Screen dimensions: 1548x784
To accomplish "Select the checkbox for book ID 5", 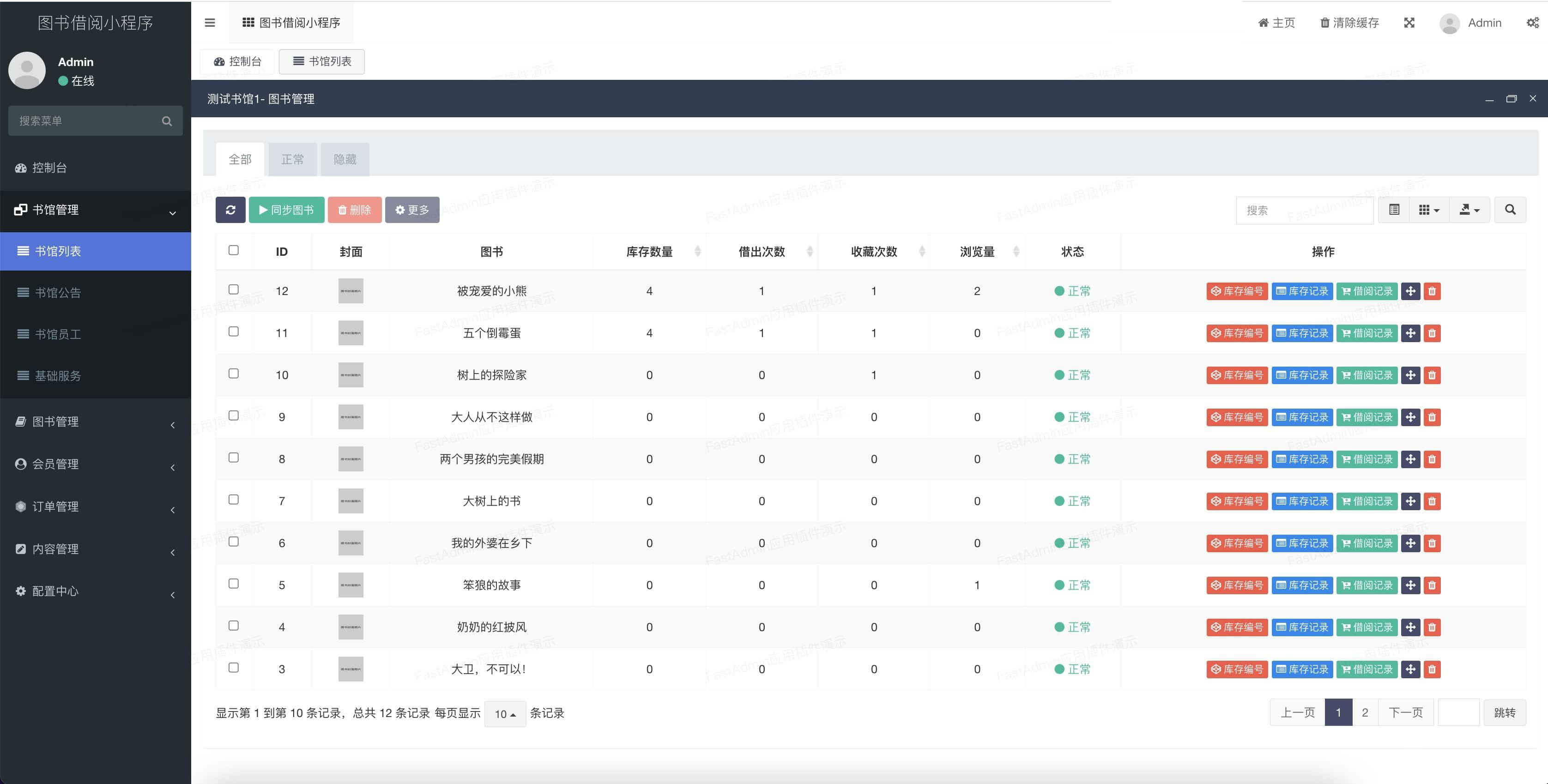I will tap(234, 584).
